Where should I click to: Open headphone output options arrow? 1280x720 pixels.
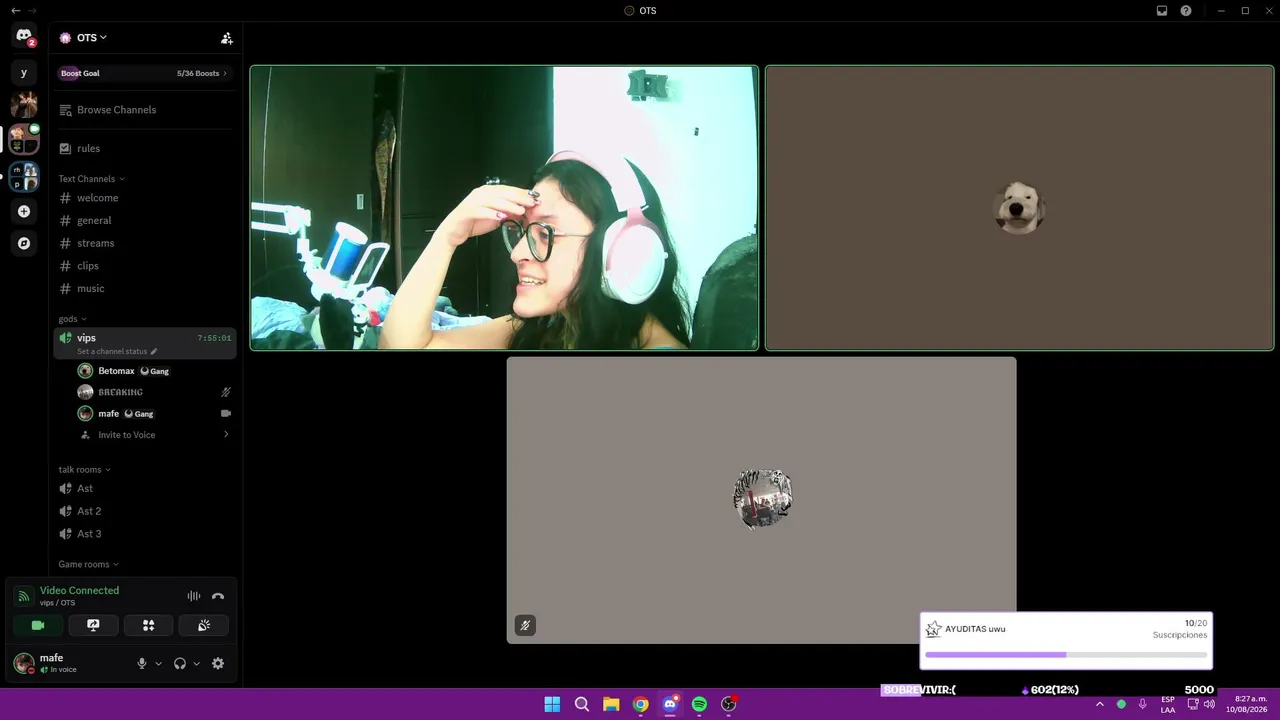coord(196,664)
